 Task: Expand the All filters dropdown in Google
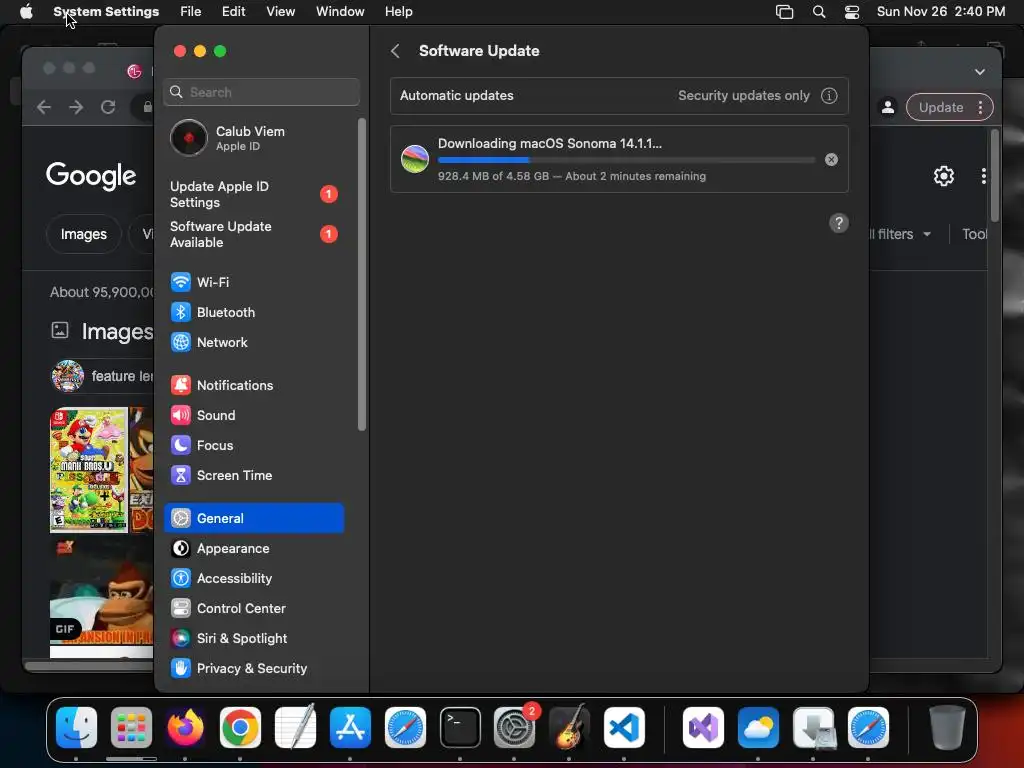point(900,234)
